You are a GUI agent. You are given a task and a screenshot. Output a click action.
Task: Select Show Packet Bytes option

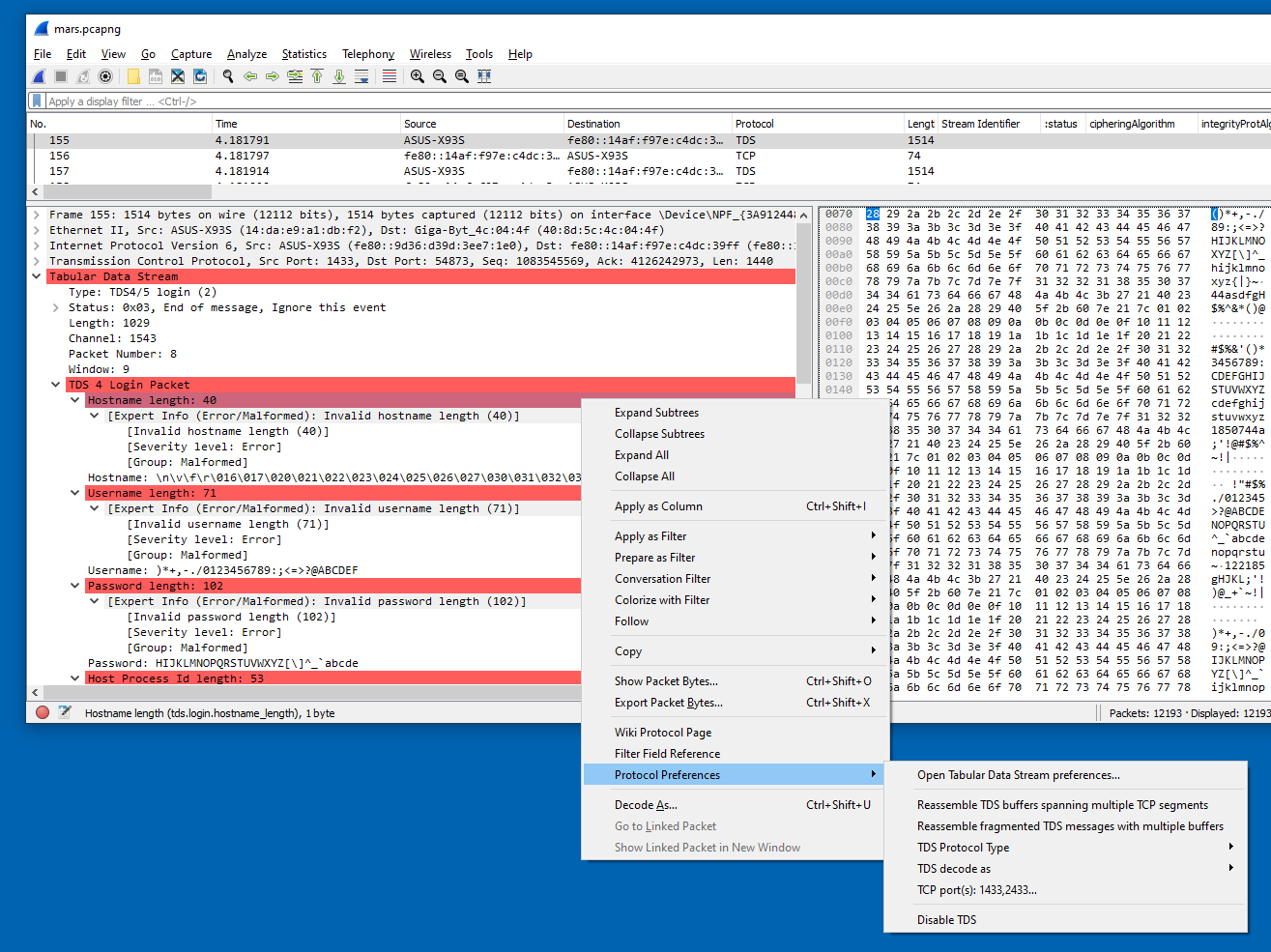735,681
